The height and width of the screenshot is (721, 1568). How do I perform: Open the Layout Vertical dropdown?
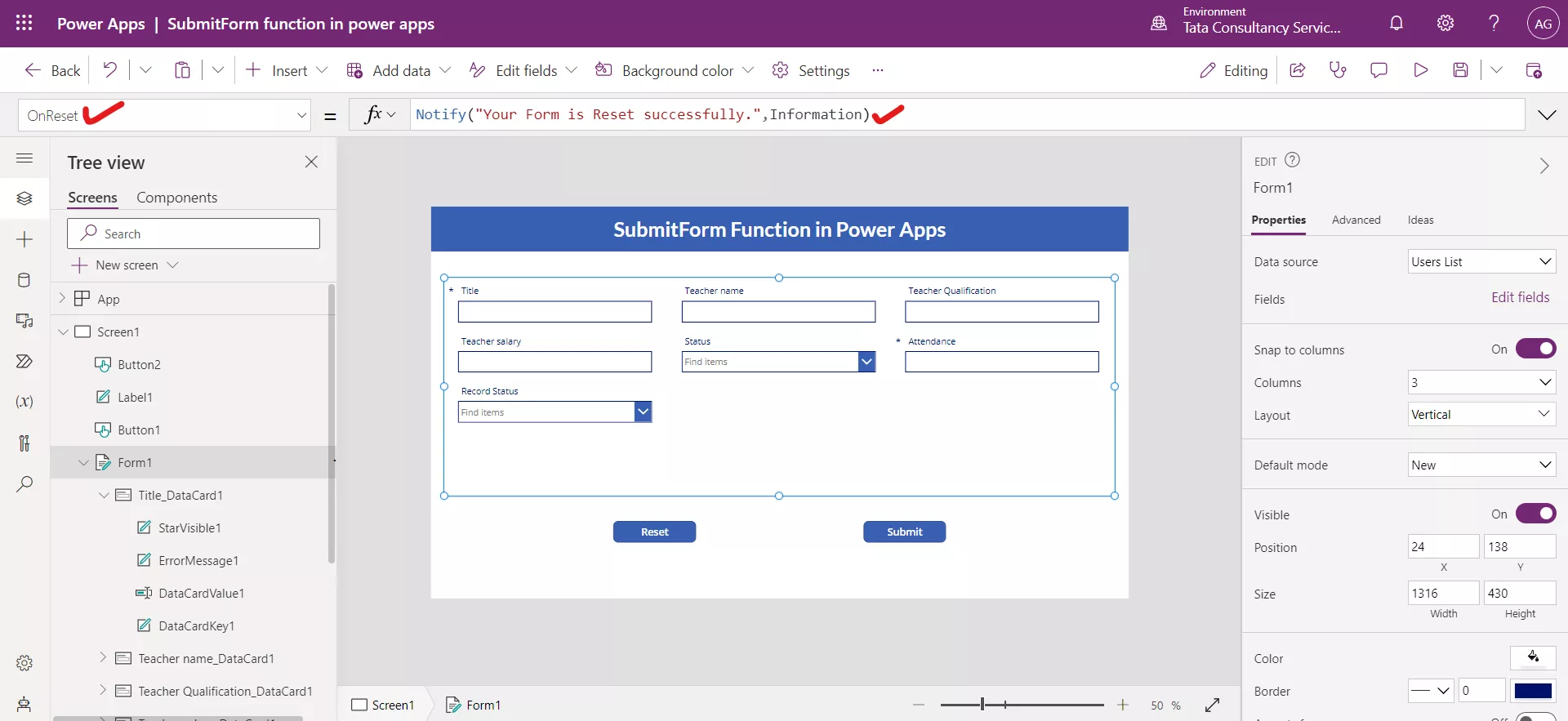pos(1481,414)
